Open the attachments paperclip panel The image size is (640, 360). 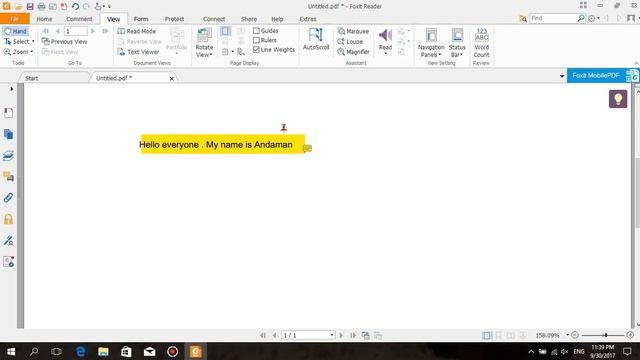pyautogui.click(x=8, y=198)
